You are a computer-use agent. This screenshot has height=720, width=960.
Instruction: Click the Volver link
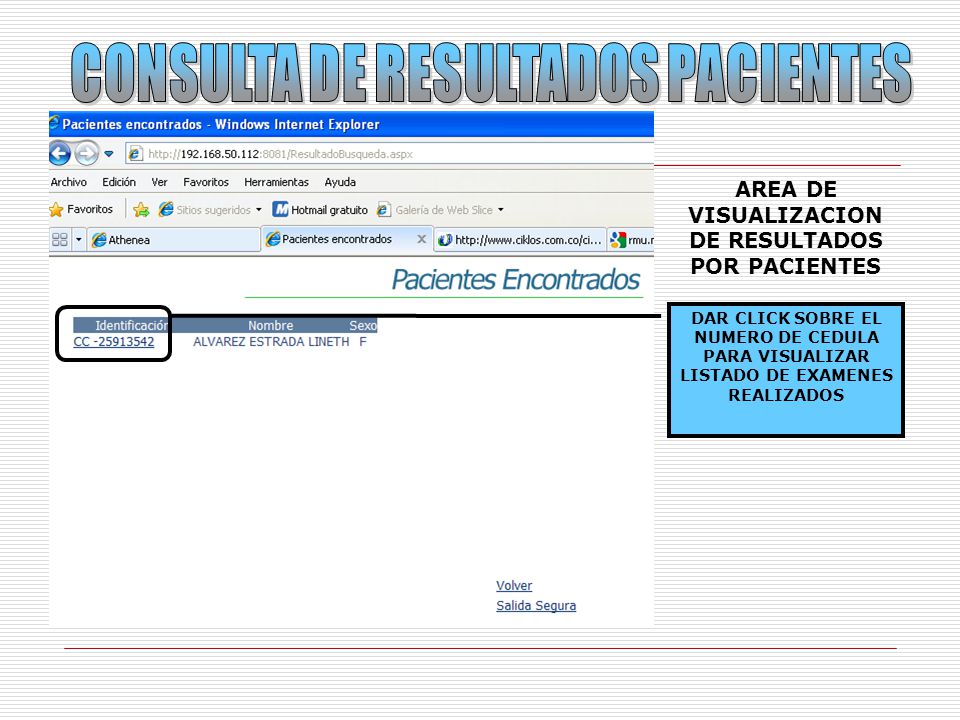coord(514,585)
